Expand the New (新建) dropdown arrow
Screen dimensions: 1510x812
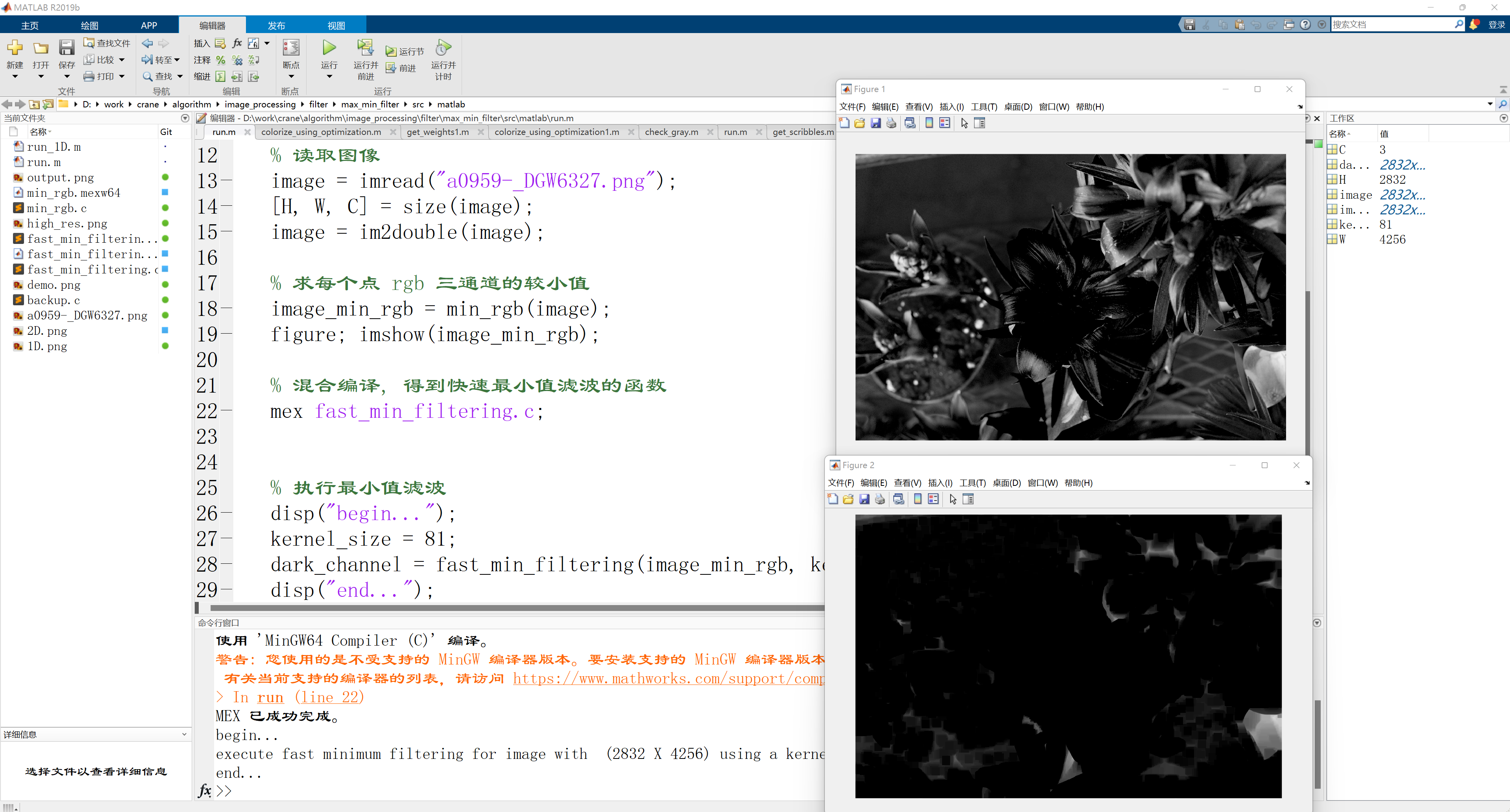(x=15, y=77)
